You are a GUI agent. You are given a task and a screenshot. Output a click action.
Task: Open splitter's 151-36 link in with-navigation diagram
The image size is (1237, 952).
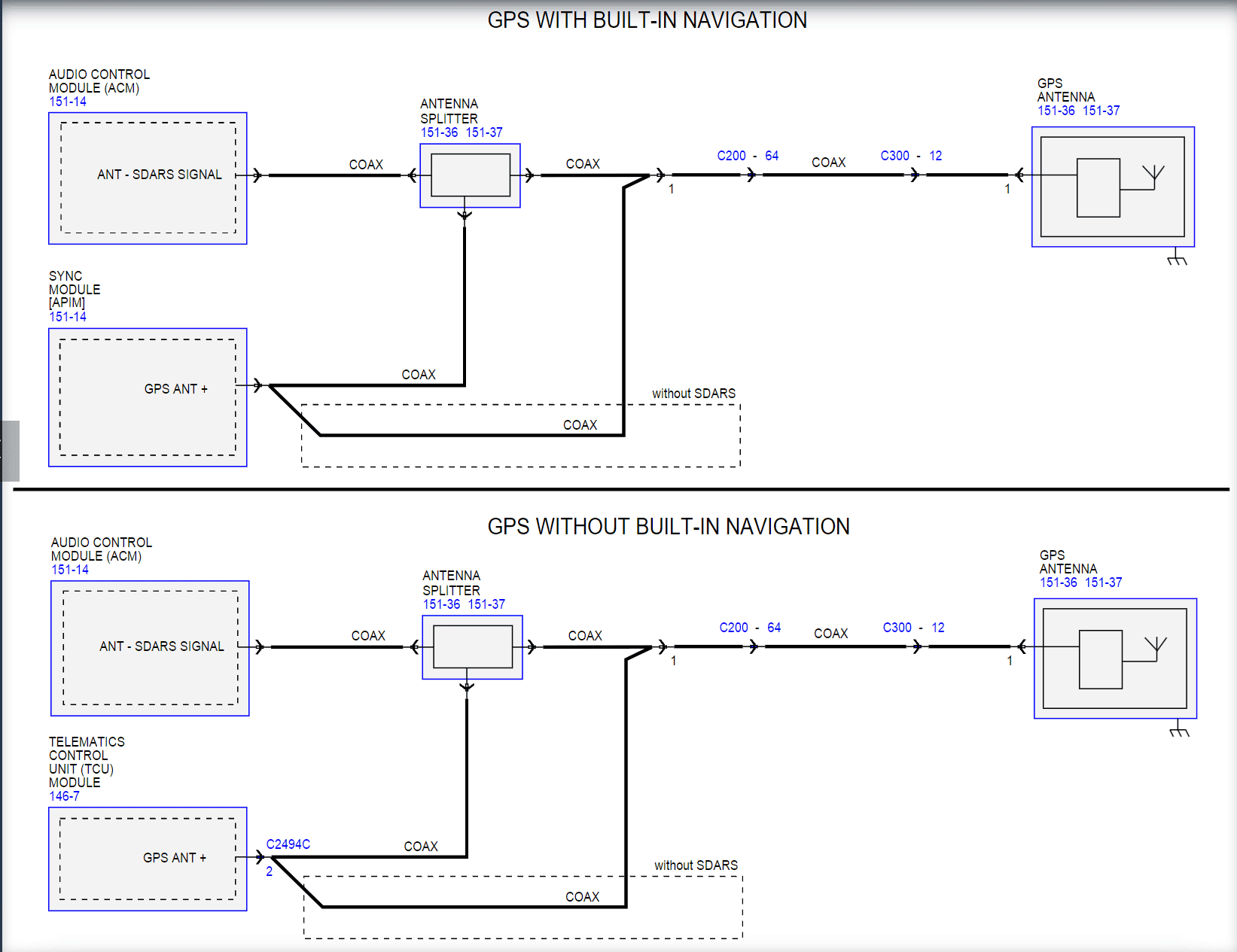coord(439,132)
